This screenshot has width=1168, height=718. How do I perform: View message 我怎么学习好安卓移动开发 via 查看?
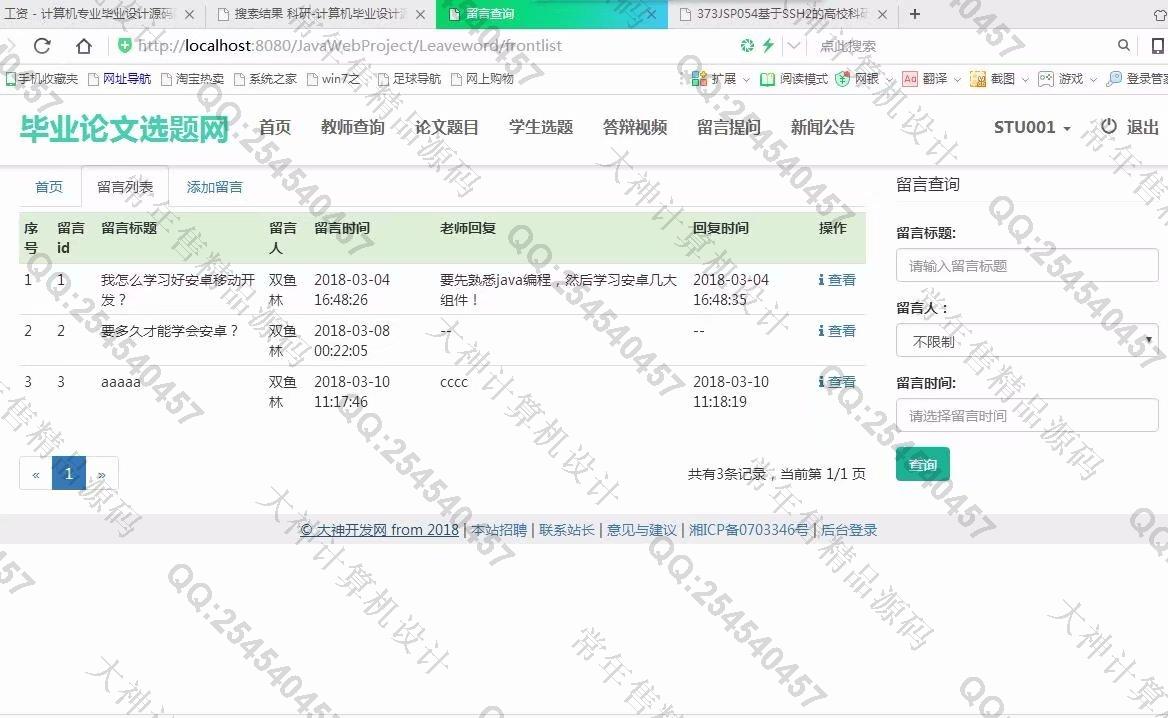point(837,280)
